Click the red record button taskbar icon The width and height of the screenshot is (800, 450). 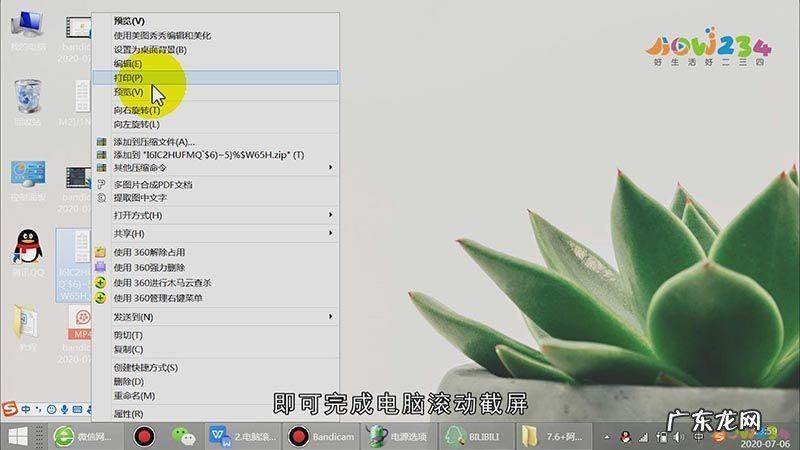click(x=144, y=437)
